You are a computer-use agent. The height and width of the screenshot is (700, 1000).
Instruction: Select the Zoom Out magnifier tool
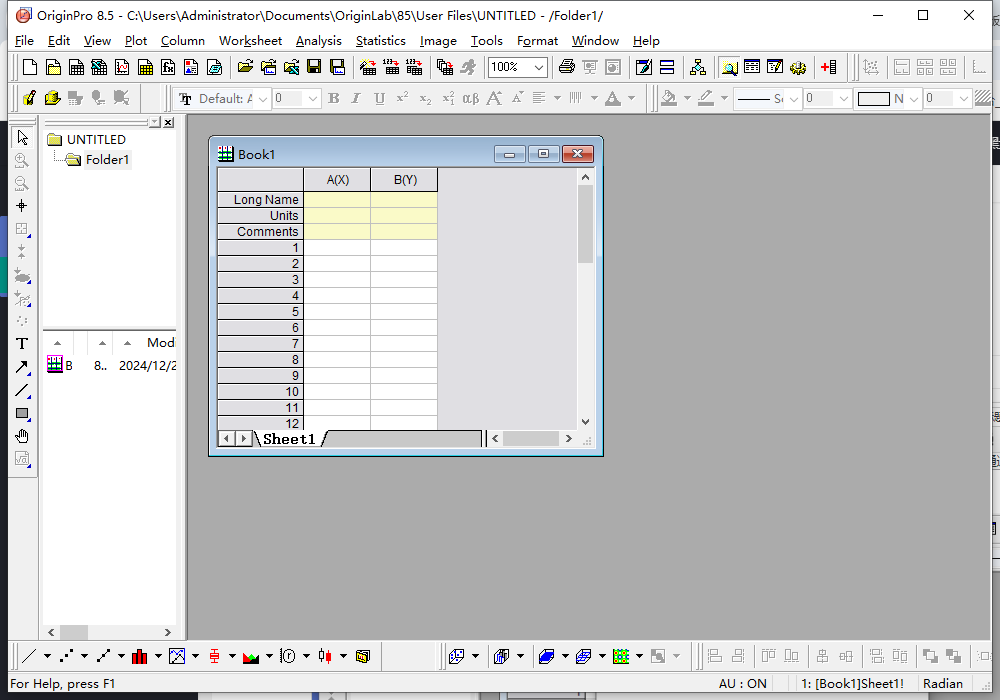22,183
